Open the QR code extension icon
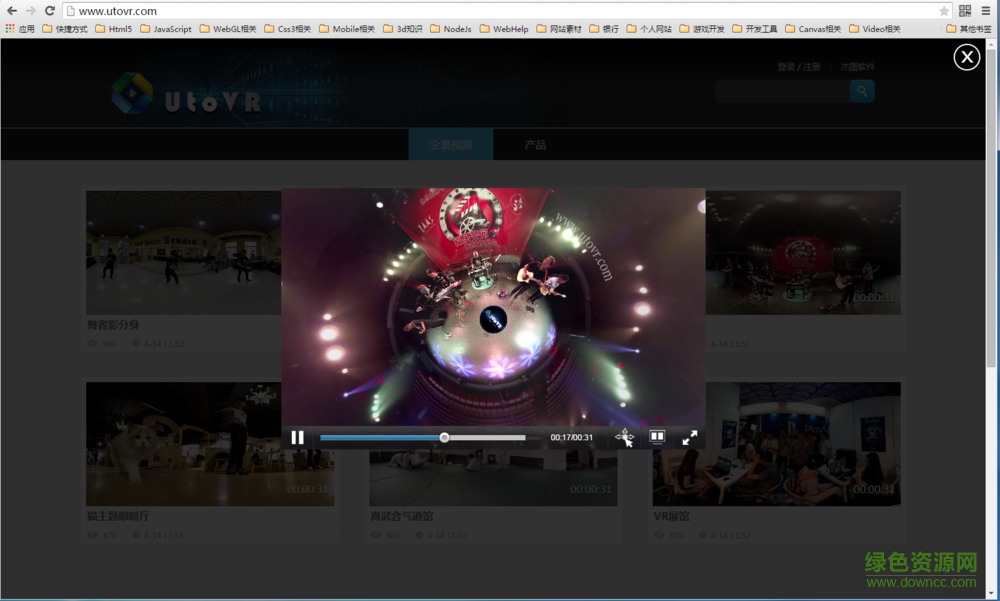The width and height of the screenshot is (1000, 601). click(965, 11)
